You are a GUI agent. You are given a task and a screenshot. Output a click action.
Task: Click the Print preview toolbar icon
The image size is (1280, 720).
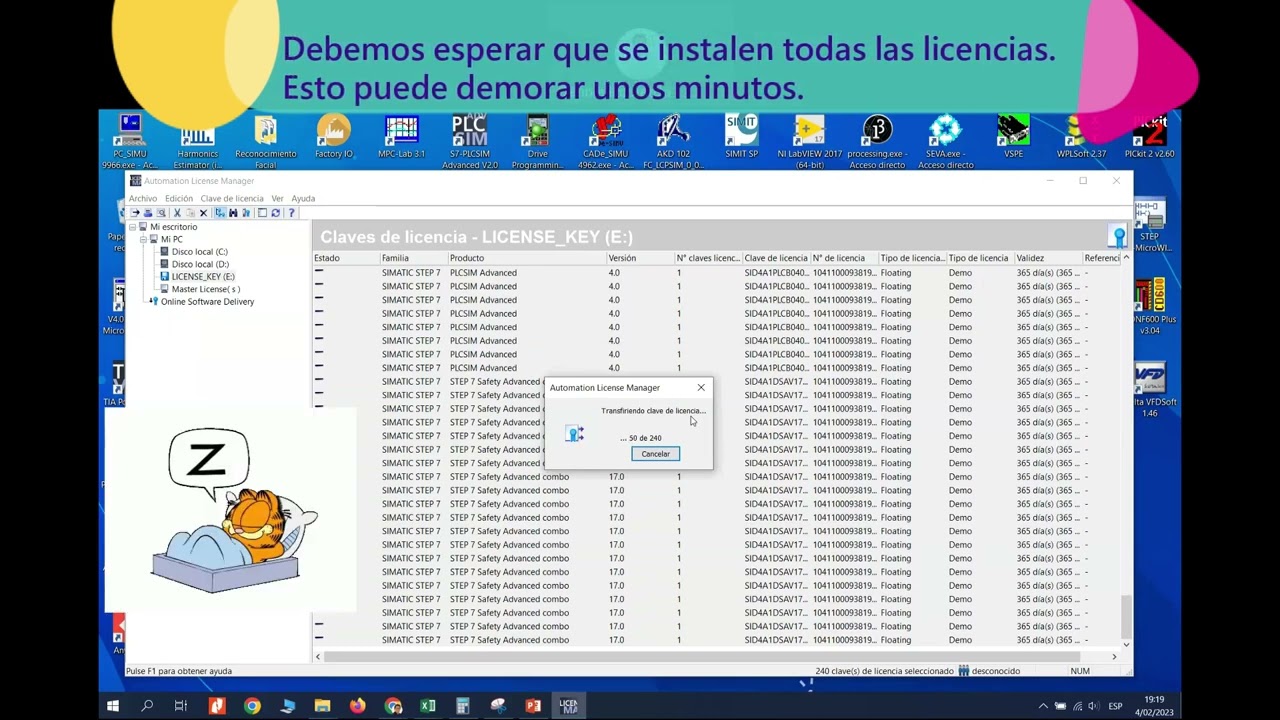[161, 213]
